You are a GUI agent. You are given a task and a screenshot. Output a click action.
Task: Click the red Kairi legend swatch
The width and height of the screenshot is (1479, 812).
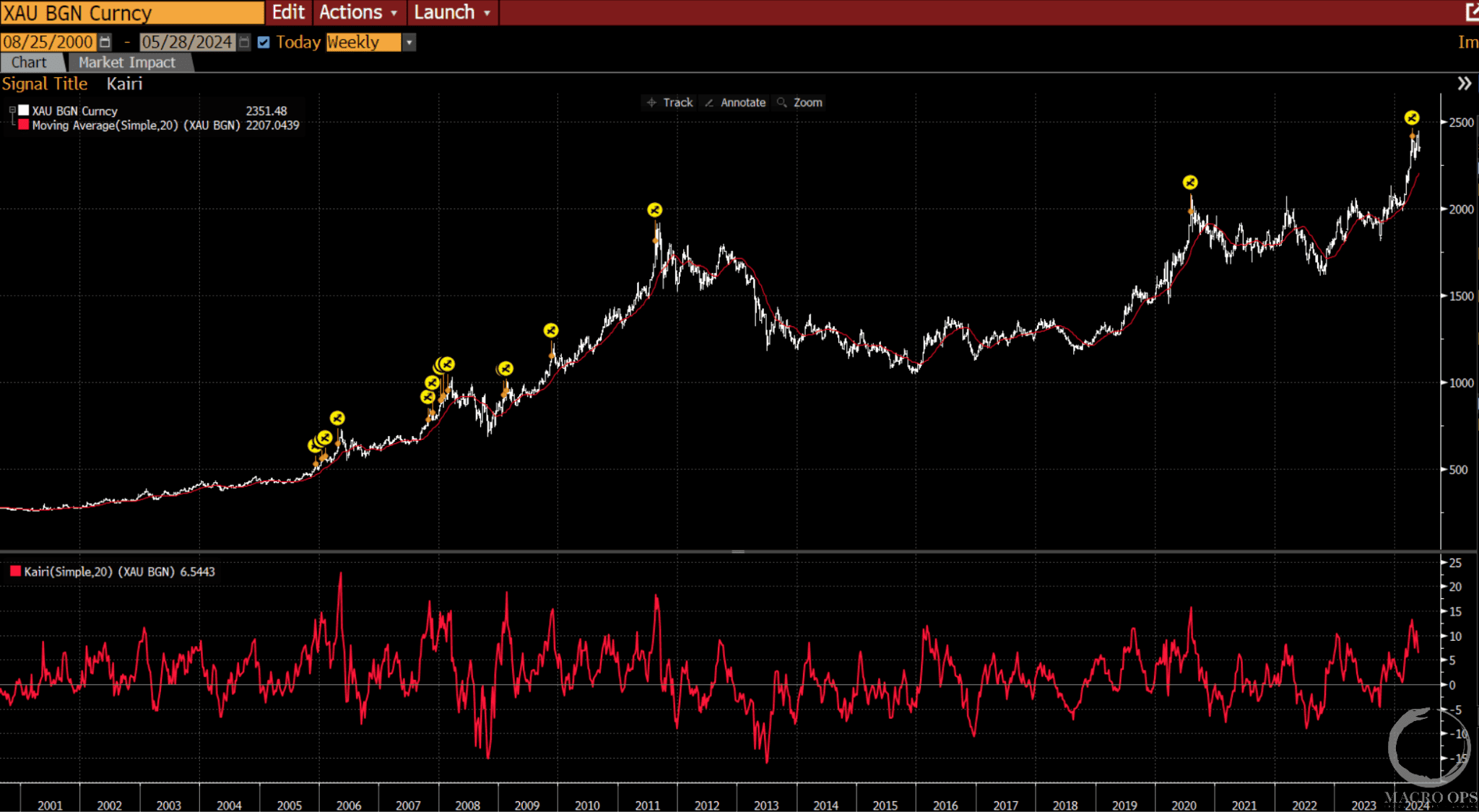tap(15, 572)
